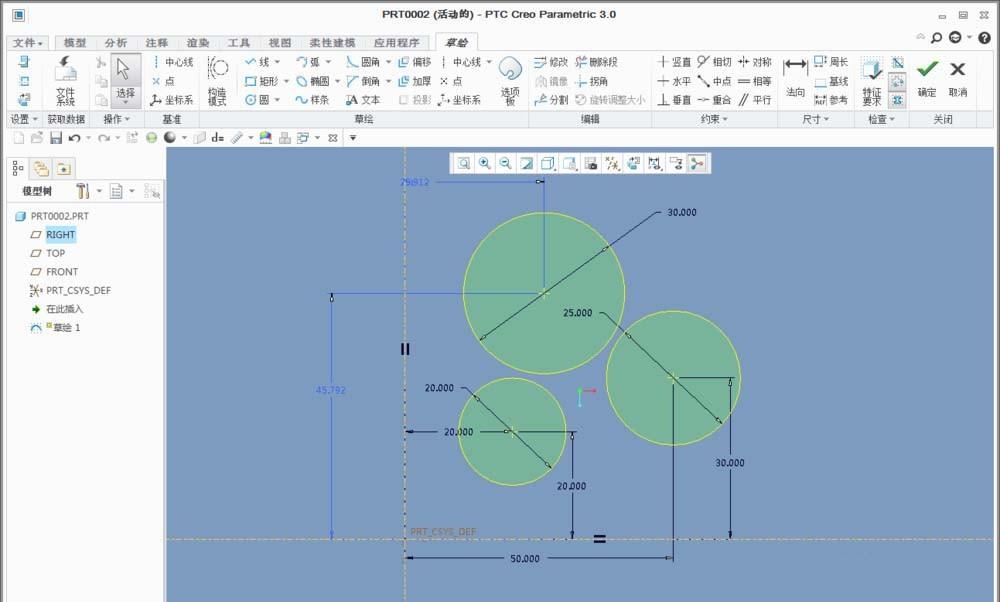Activate the Spline tool
The image size is (1000, 602).
tap(312, 98)
